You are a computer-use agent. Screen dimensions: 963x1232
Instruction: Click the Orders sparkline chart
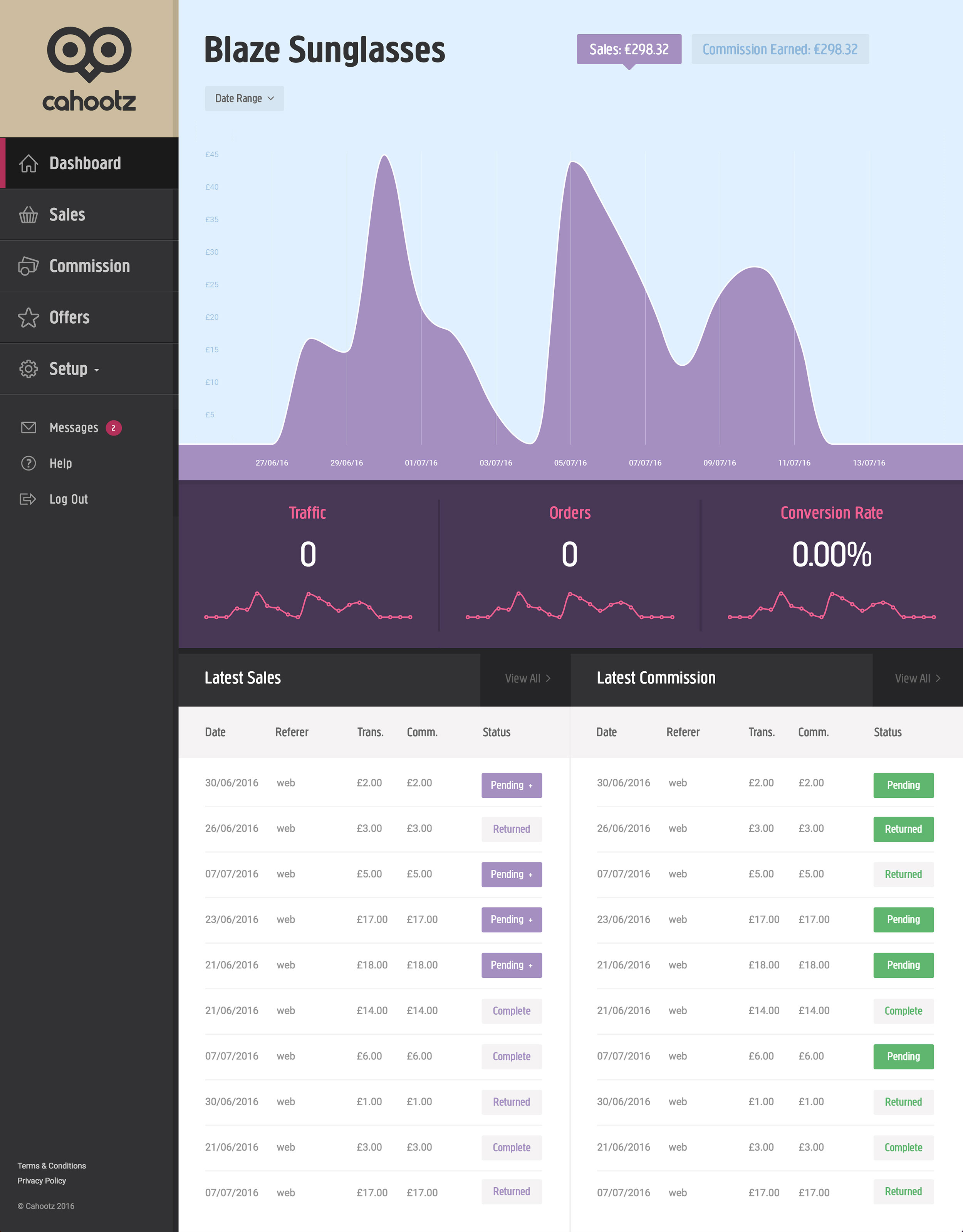(x=569, y=606)
